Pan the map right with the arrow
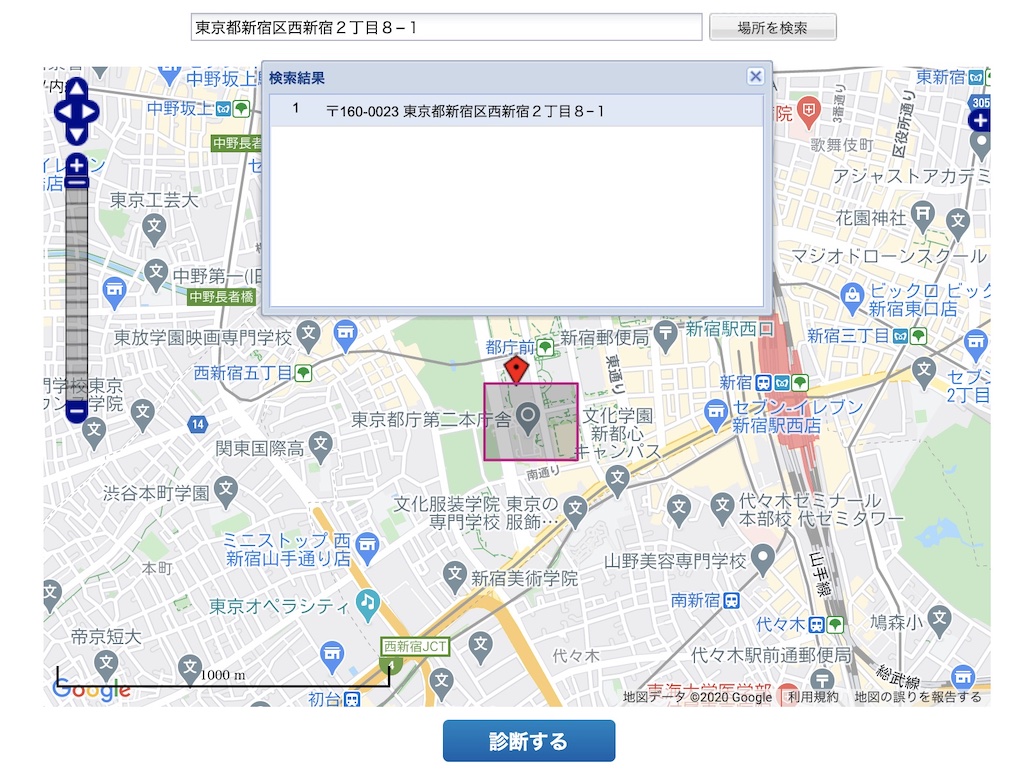This screenshot has width=1024, height=776. point(90,112)
